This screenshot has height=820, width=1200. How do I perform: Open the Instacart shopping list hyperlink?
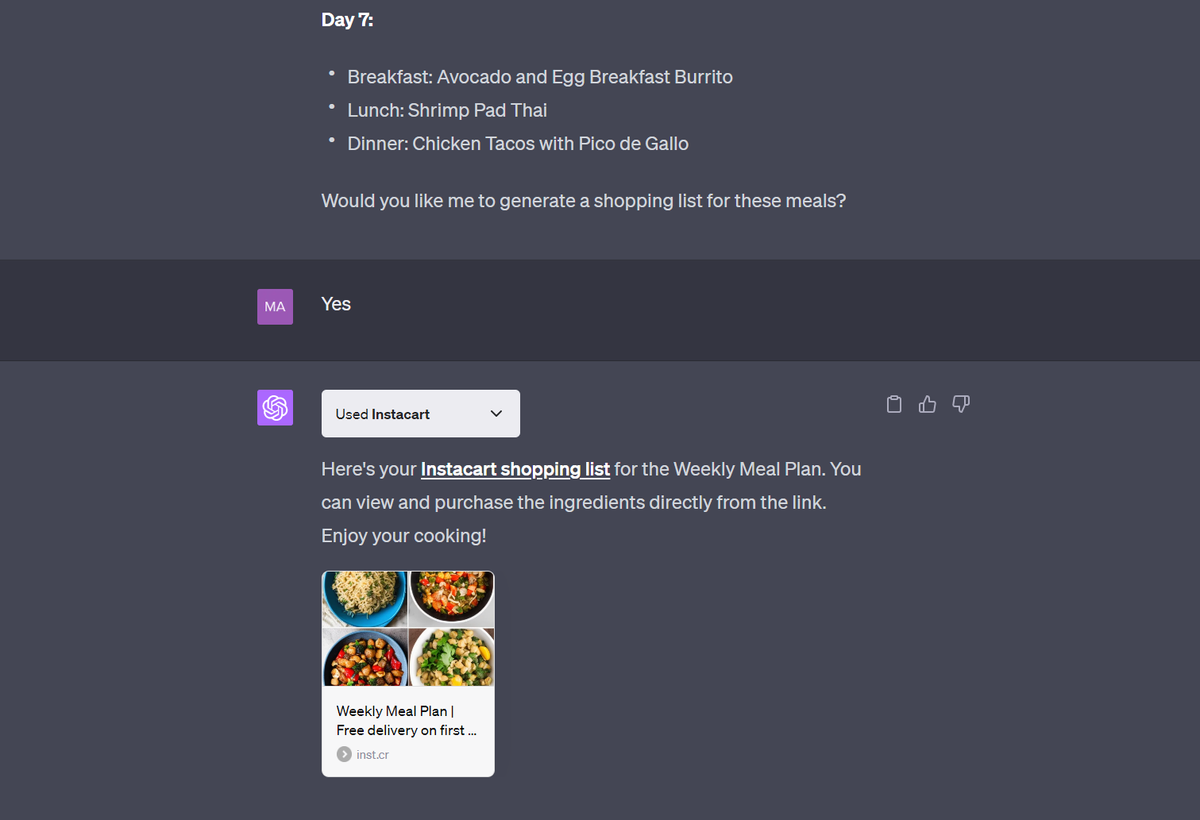[x=515, y=469]
